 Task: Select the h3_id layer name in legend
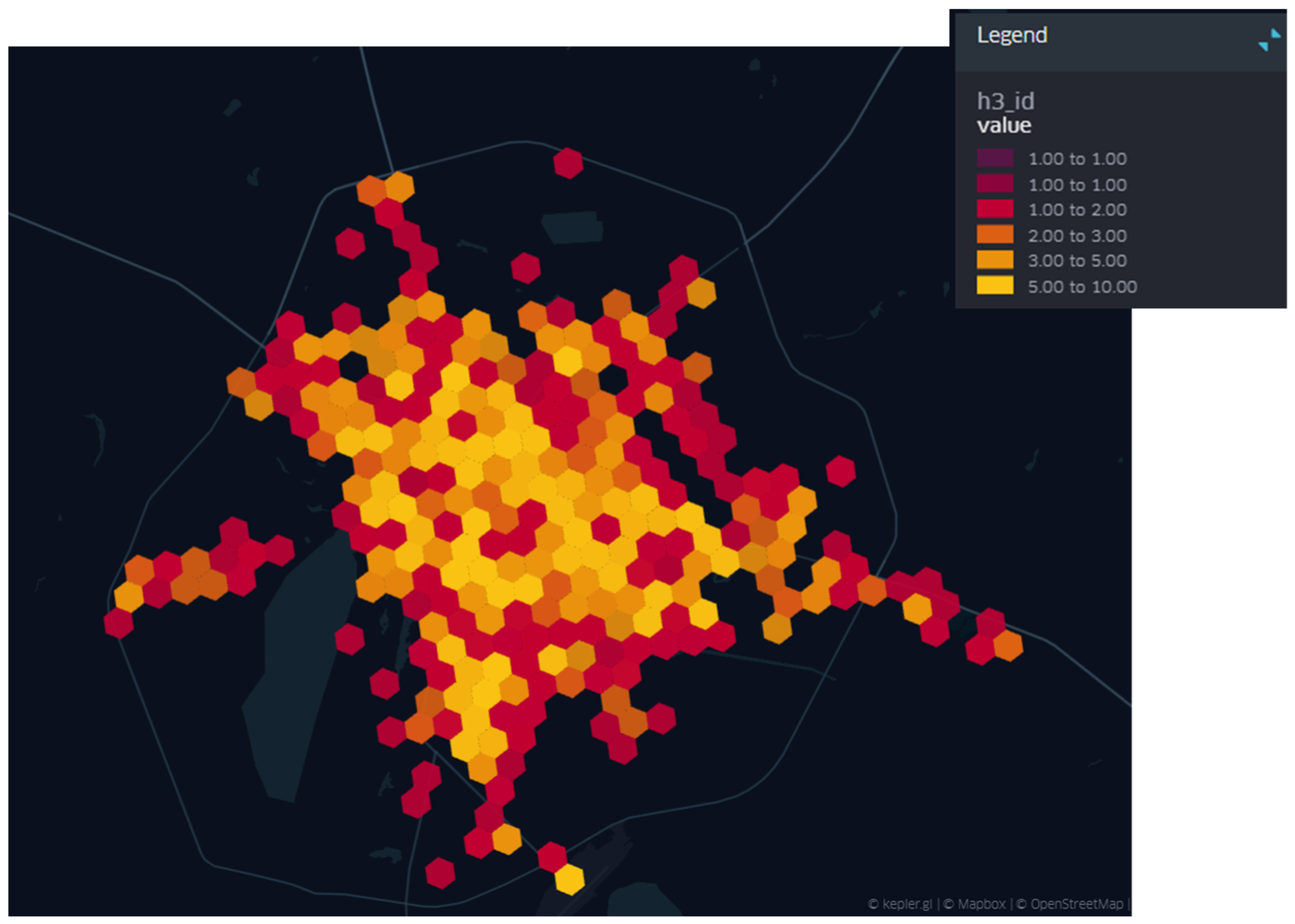coord(1005,101)
